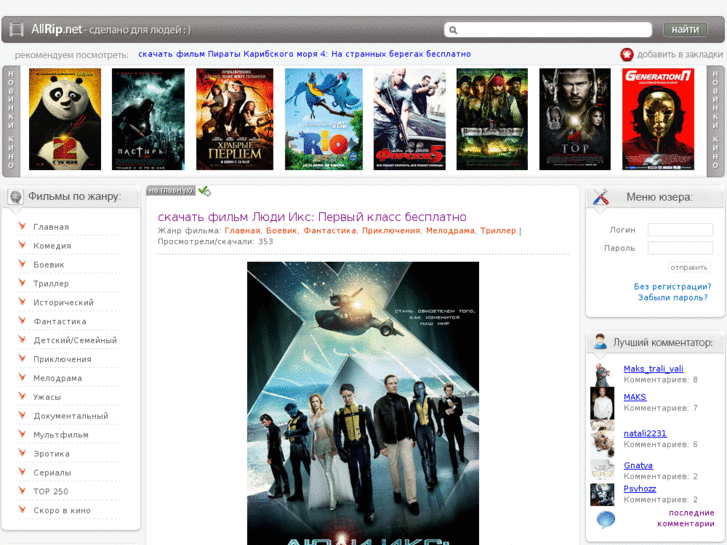Select Исторический genre
The width and height of the screenshot is (727, 545).
click(64, 302)
